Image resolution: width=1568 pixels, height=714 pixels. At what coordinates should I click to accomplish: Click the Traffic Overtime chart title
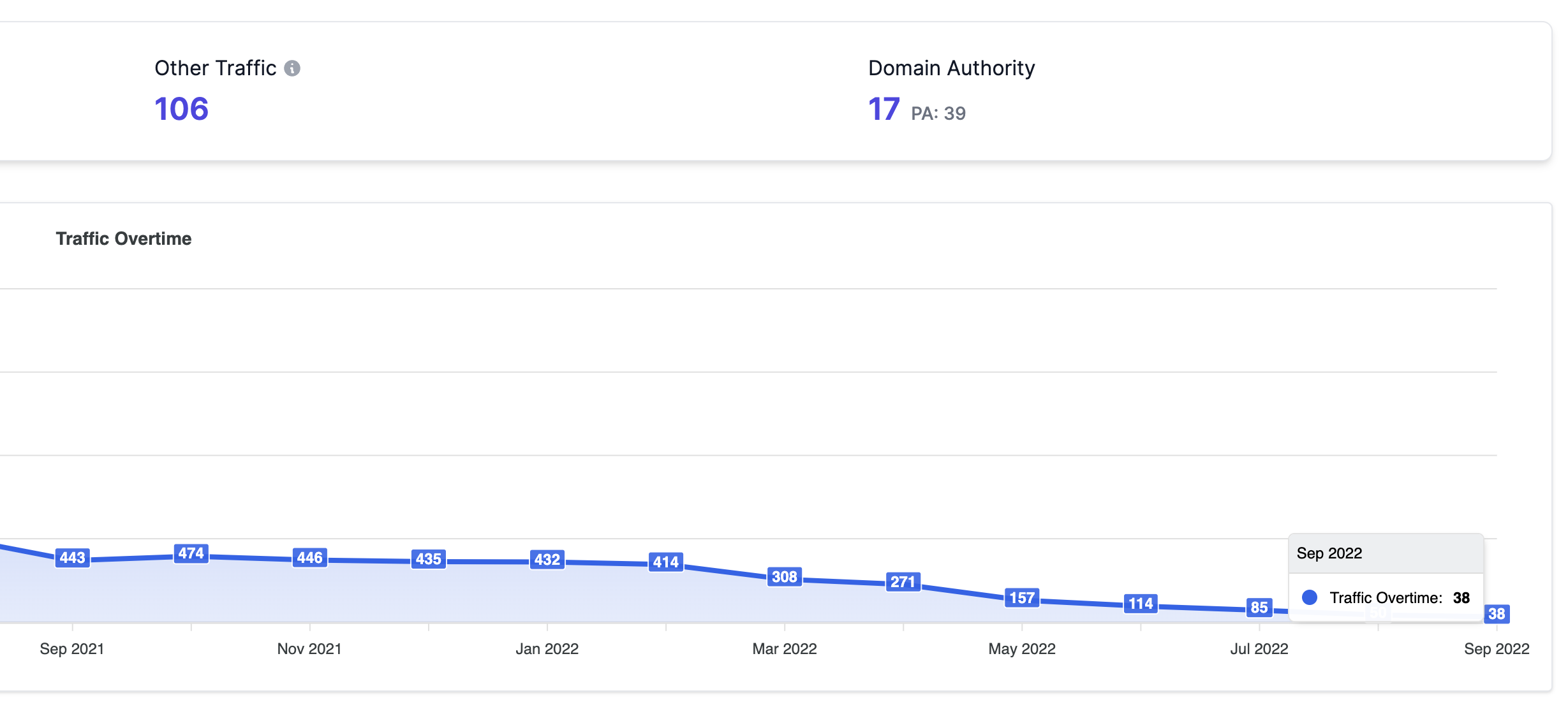(124, 238)
